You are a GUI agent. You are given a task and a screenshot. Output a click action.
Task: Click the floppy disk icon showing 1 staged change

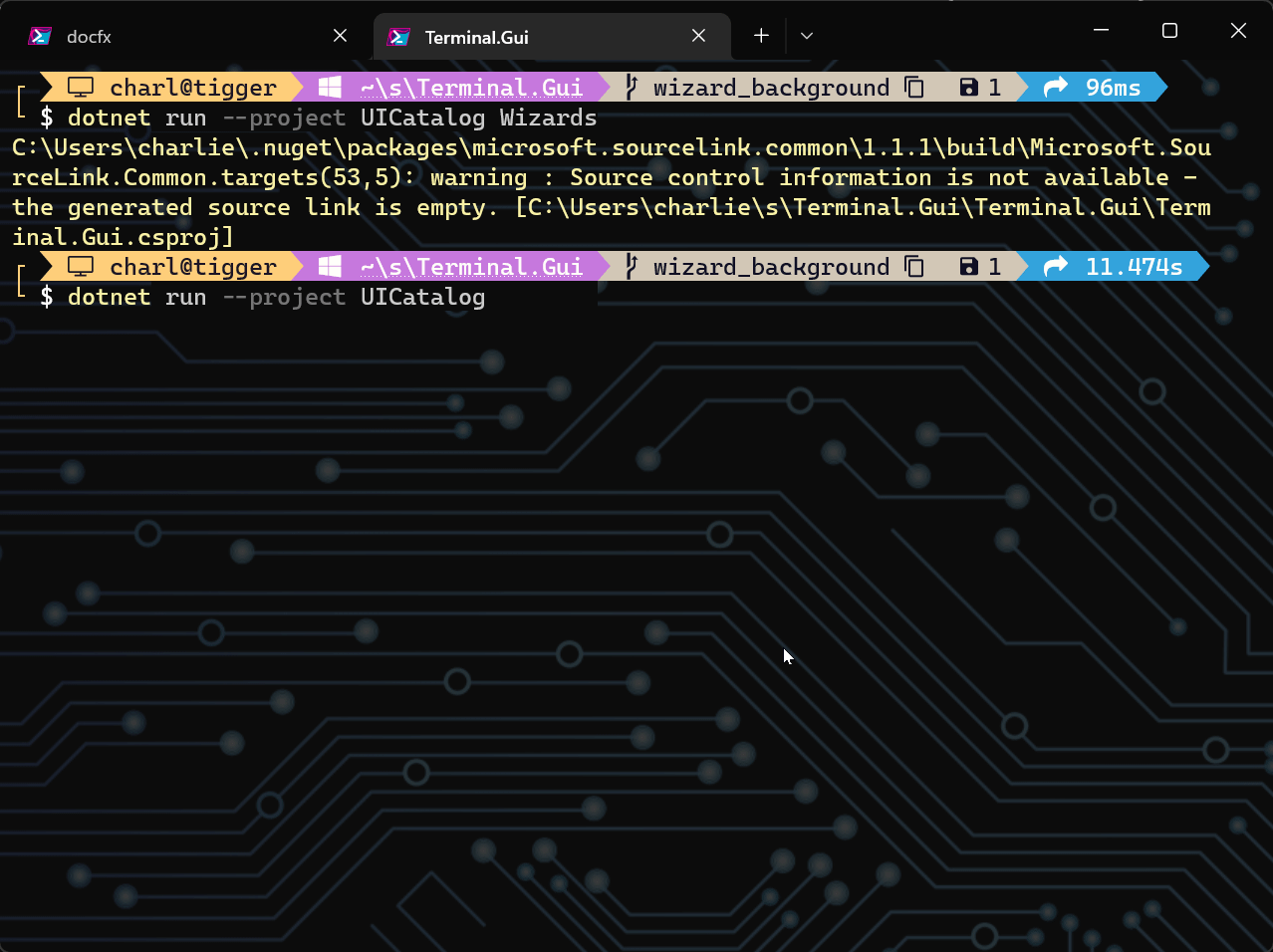967,88
